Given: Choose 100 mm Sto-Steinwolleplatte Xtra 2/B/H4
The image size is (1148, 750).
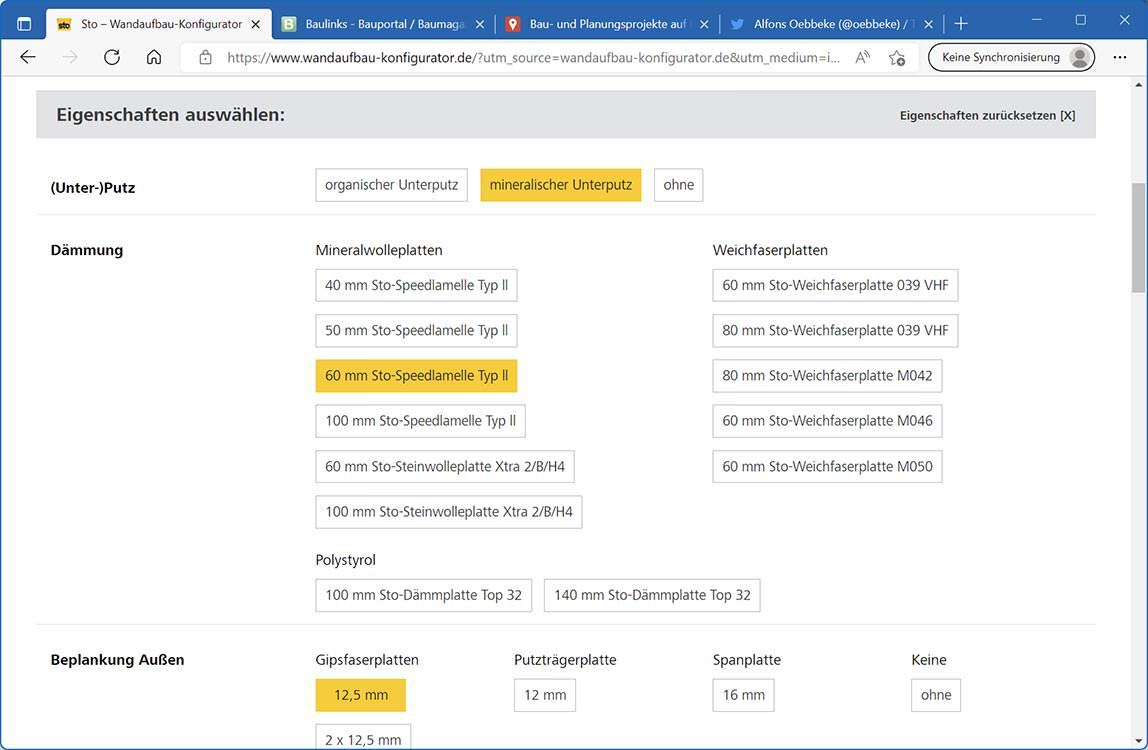Looking at the screenshot, I should 449,511.
